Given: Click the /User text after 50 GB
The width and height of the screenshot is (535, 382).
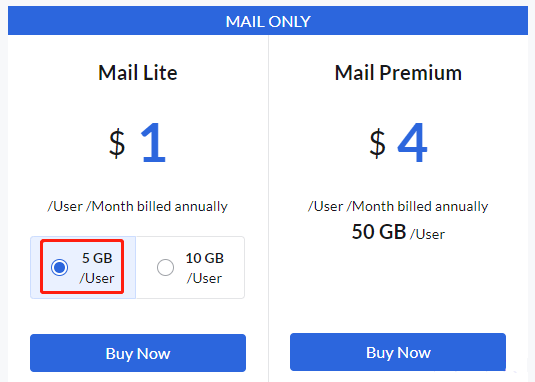Looking at the screenshot, I should [x=428, y=234].
